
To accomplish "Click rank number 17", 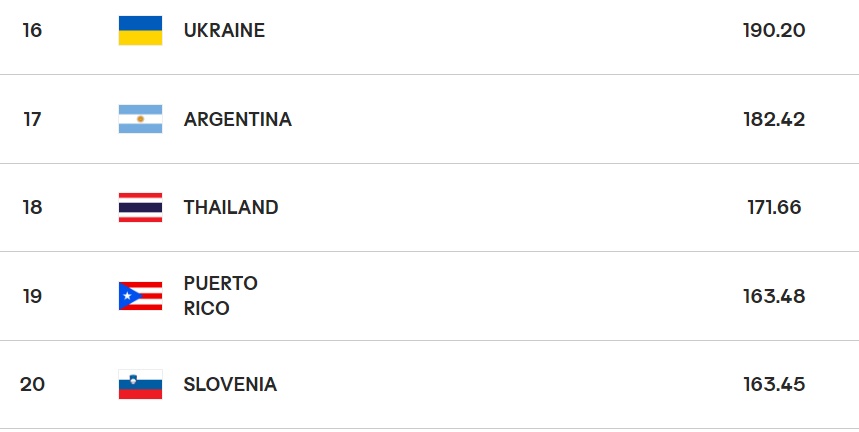I will click(32, 120).
